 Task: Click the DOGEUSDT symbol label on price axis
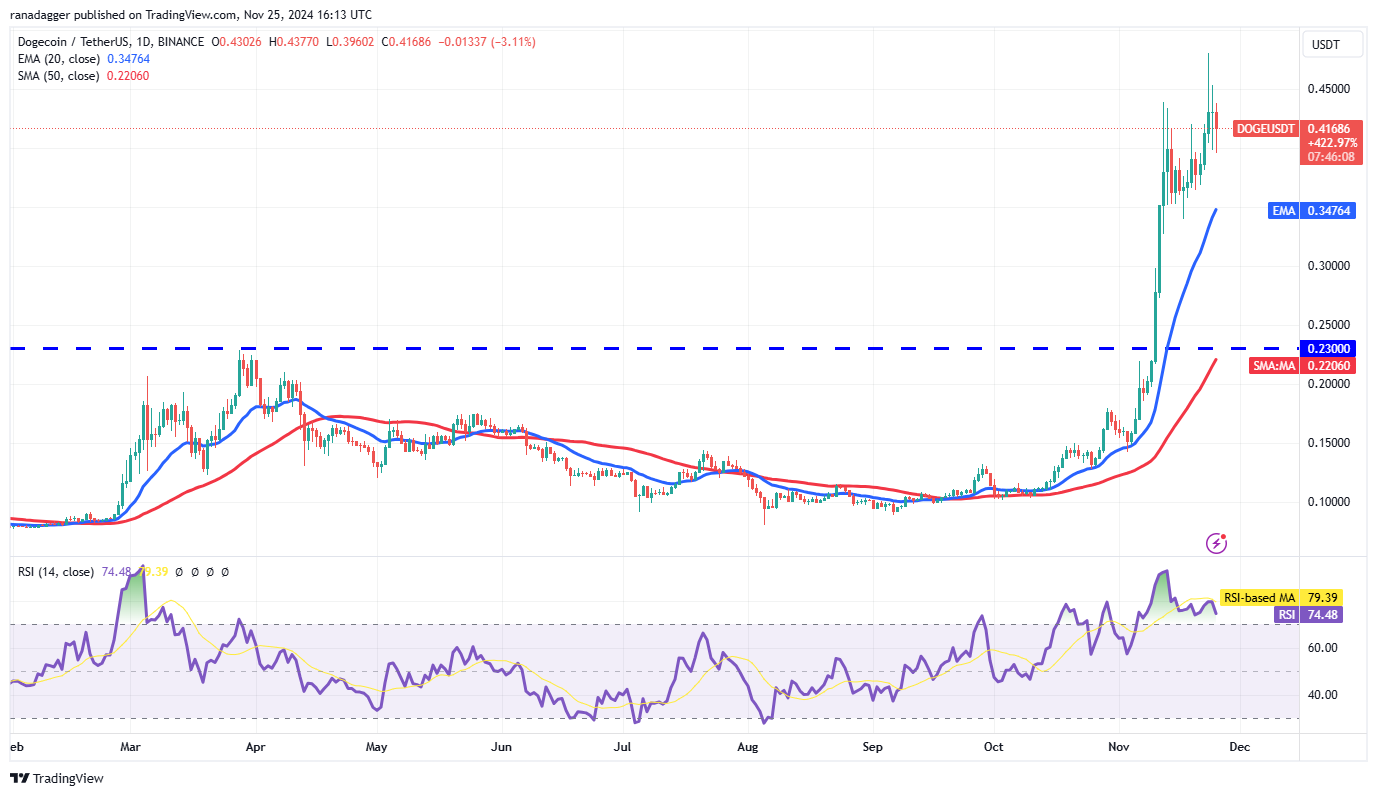[1265, 128]
